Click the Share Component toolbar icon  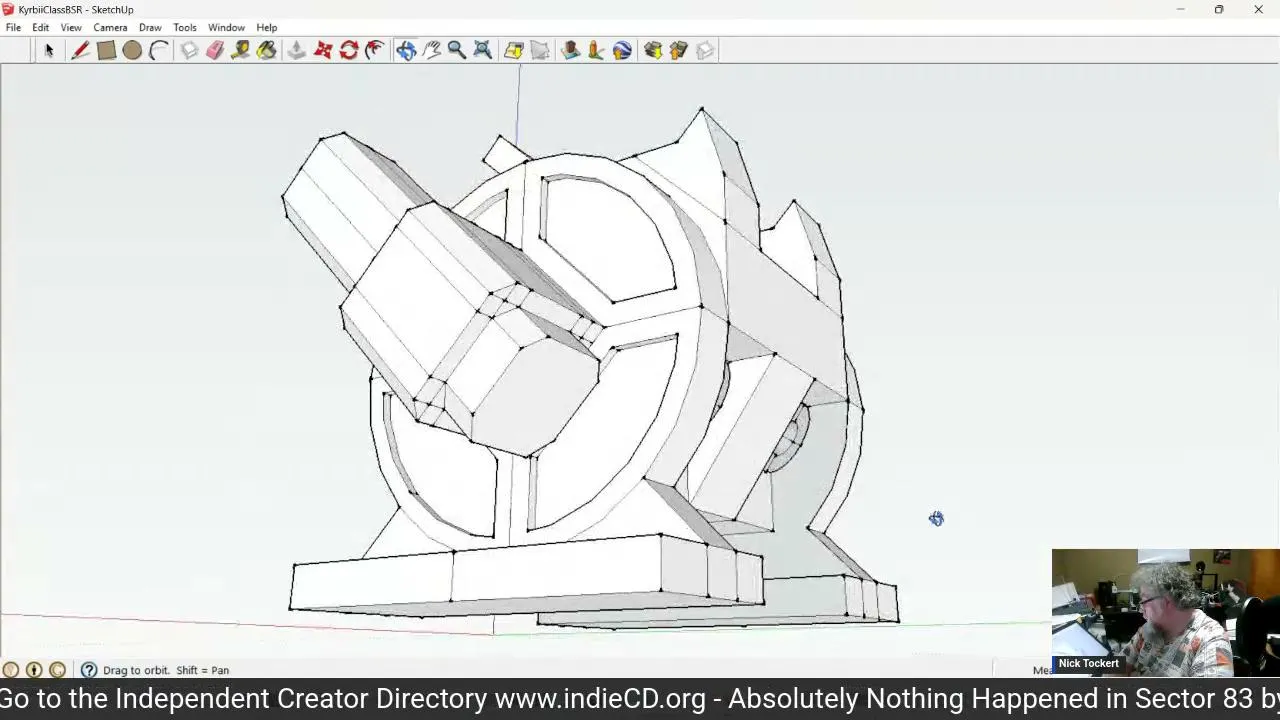click(x=679, y=50)
